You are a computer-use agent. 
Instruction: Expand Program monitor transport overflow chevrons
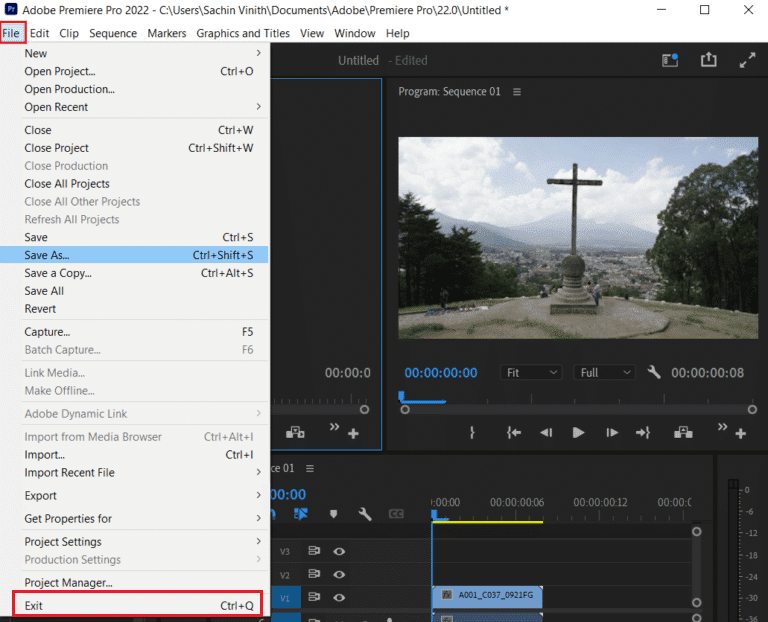point(722,427)
